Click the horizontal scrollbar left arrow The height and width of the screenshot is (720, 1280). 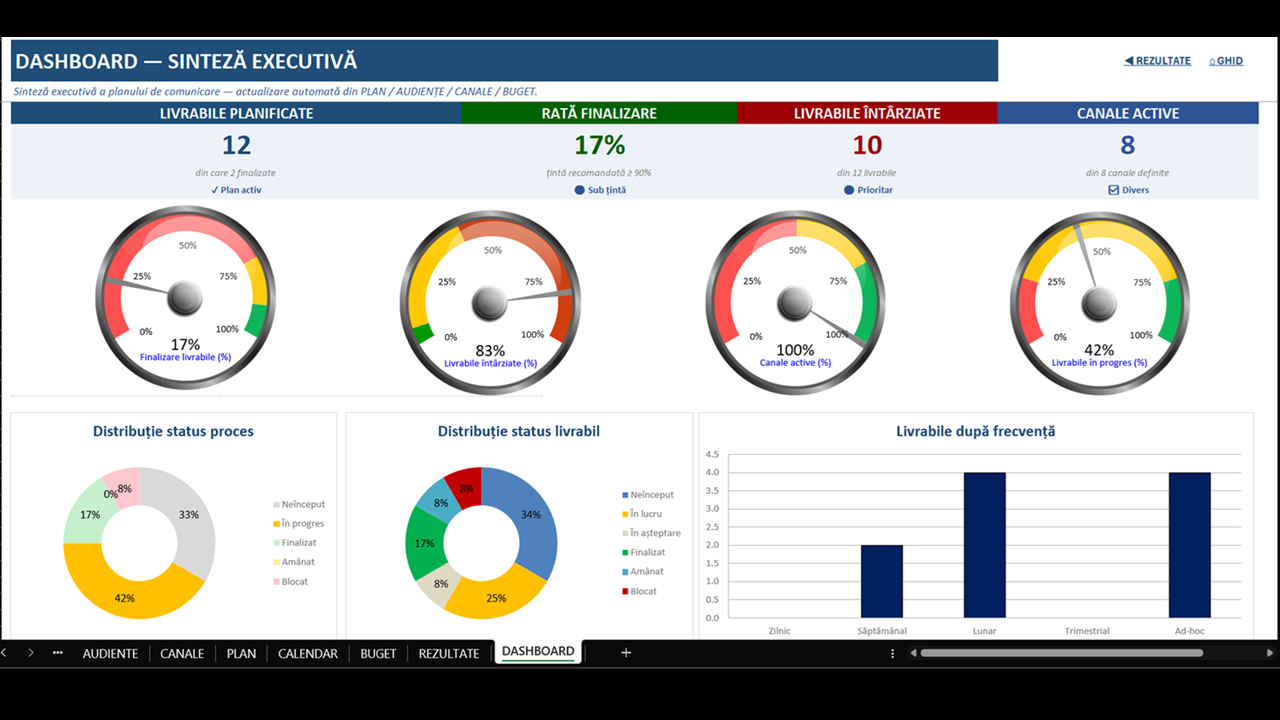912,653
